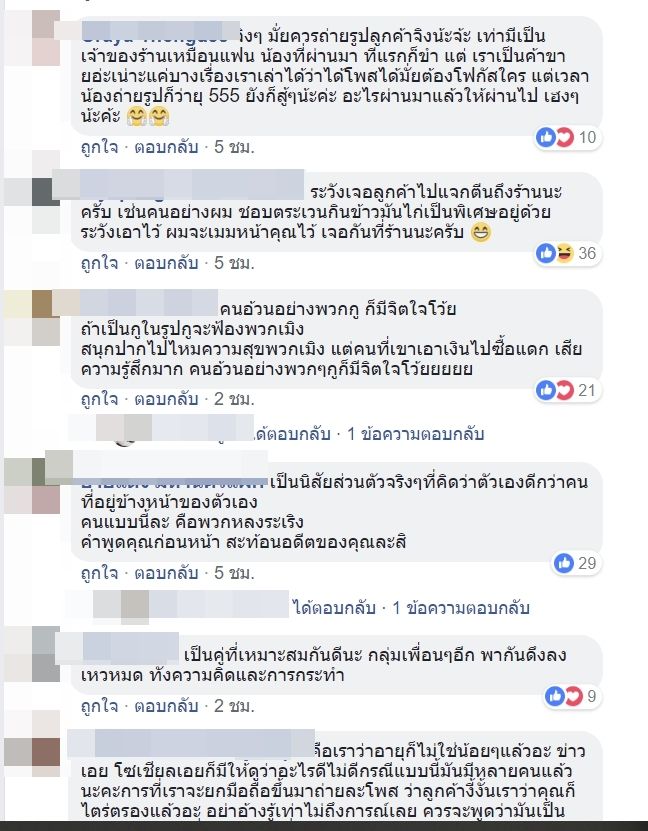Like the comment with 21 reactions
This screenshot has width=648, height=831.
coord(99,399)
